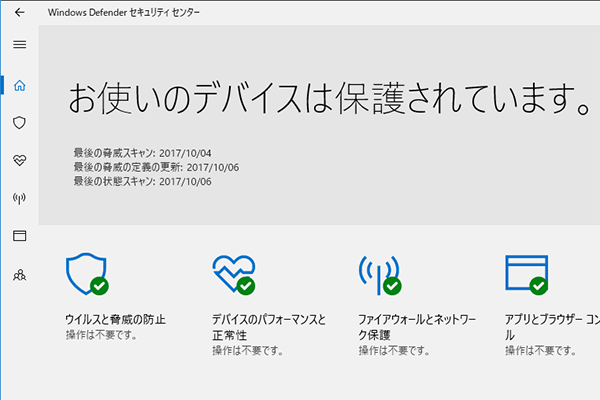This screenshot has width=600, height=400.
Task: Click the large firewall antenna icon
Action: tap(380, 275)
